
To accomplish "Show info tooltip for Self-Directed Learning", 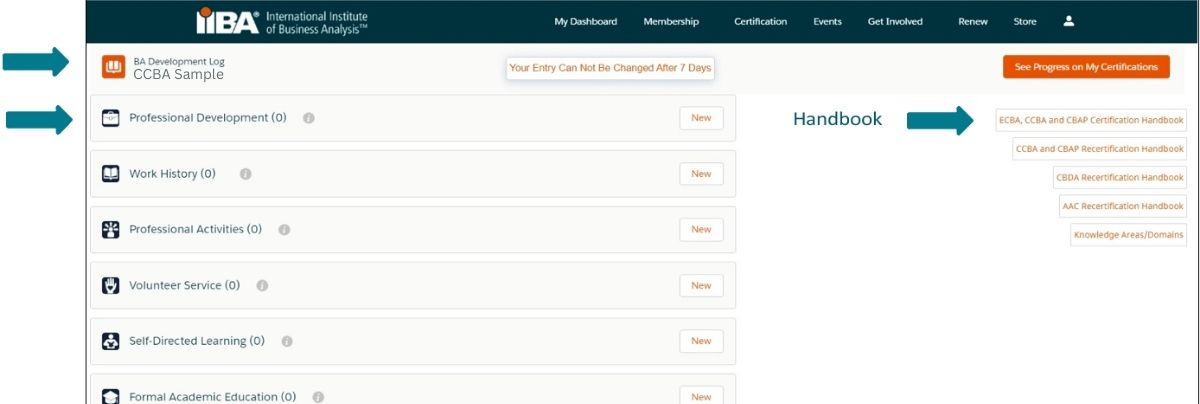I will [x=287, y=342].
